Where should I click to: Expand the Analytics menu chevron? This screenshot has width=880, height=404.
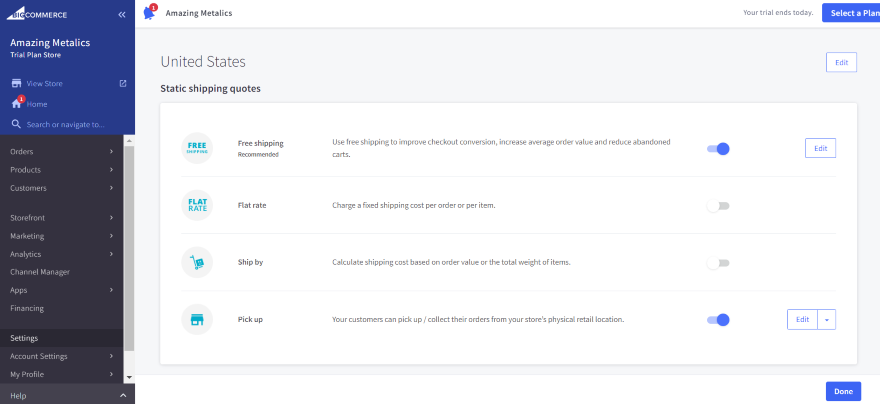[x=112, y=254]
